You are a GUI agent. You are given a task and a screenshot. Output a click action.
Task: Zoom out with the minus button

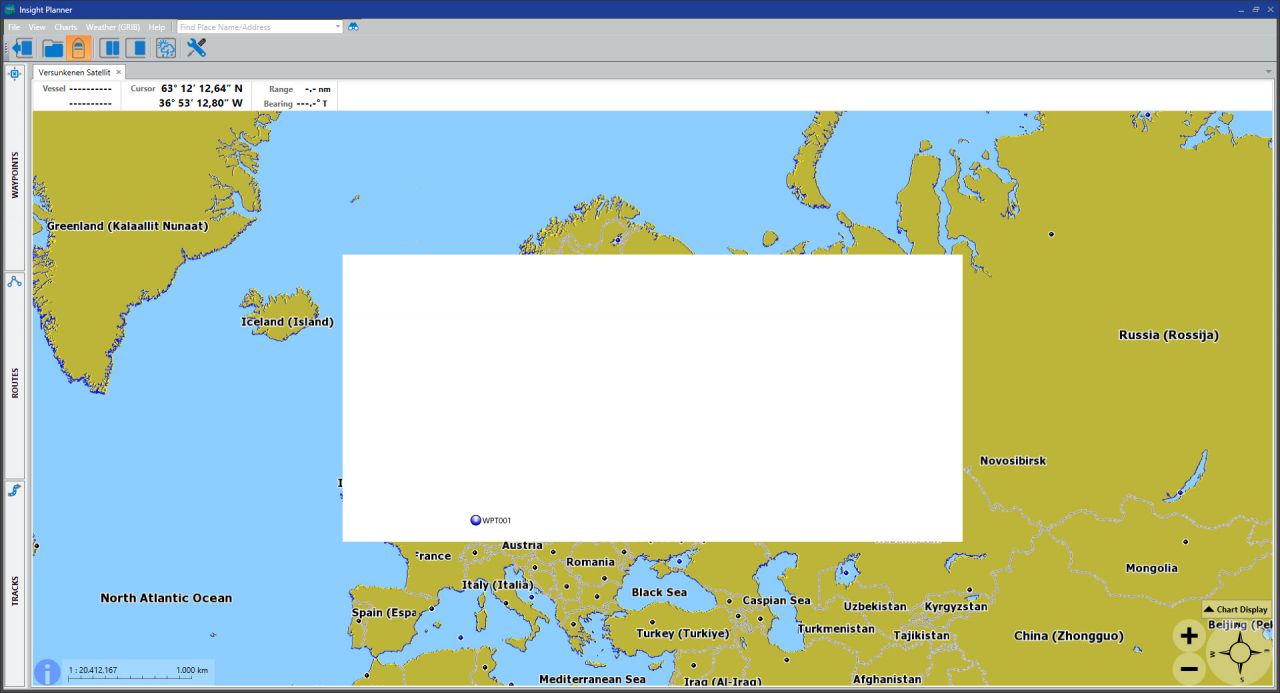pos(1189,668)
